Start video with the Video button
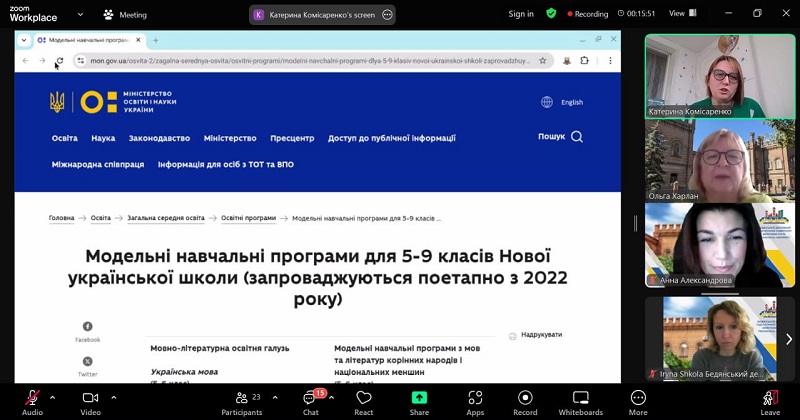This screenshot has height=420, width=800. coord(90,403)
